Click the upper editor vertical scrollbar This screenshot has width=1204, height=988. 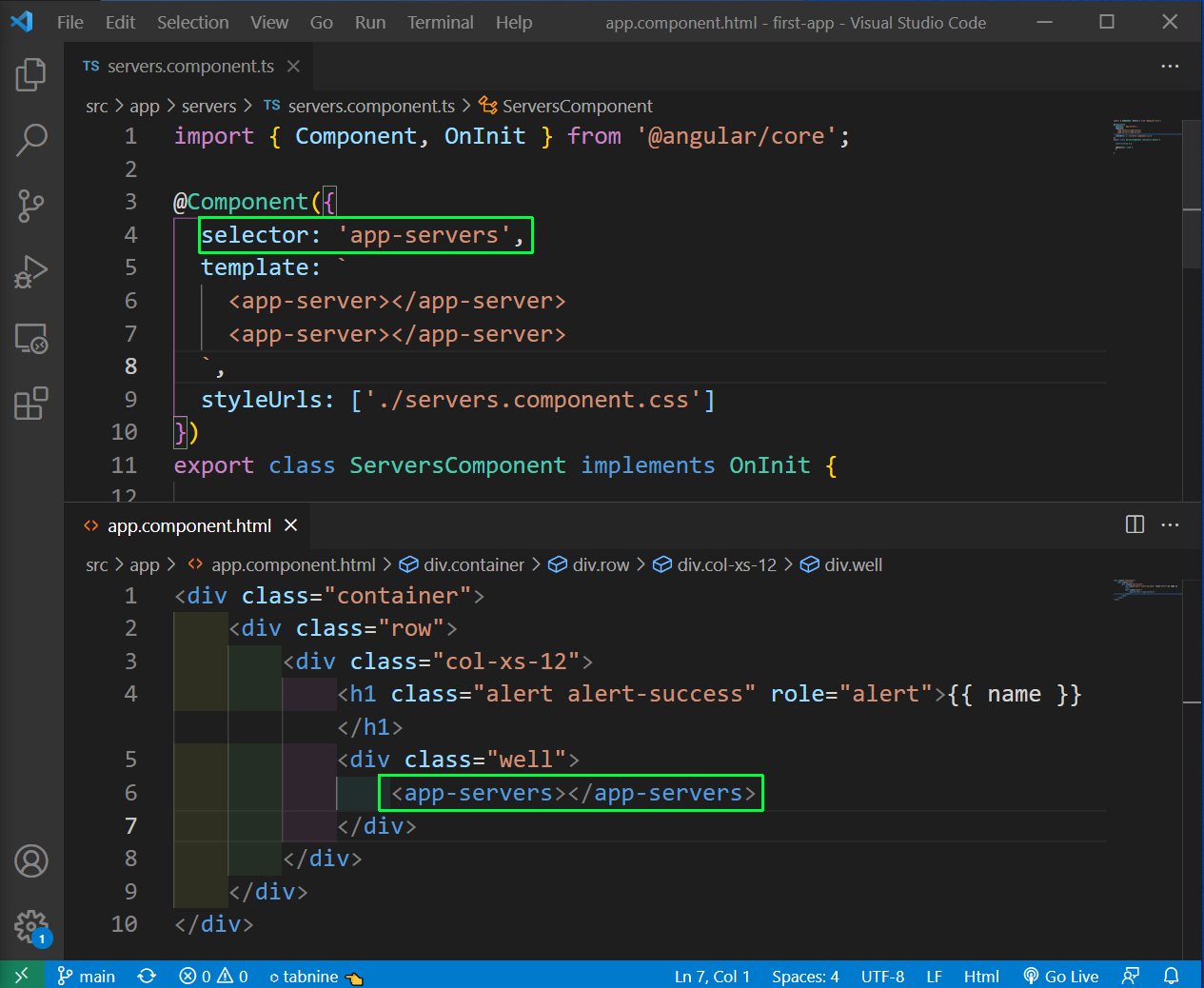click(1193, 195)
